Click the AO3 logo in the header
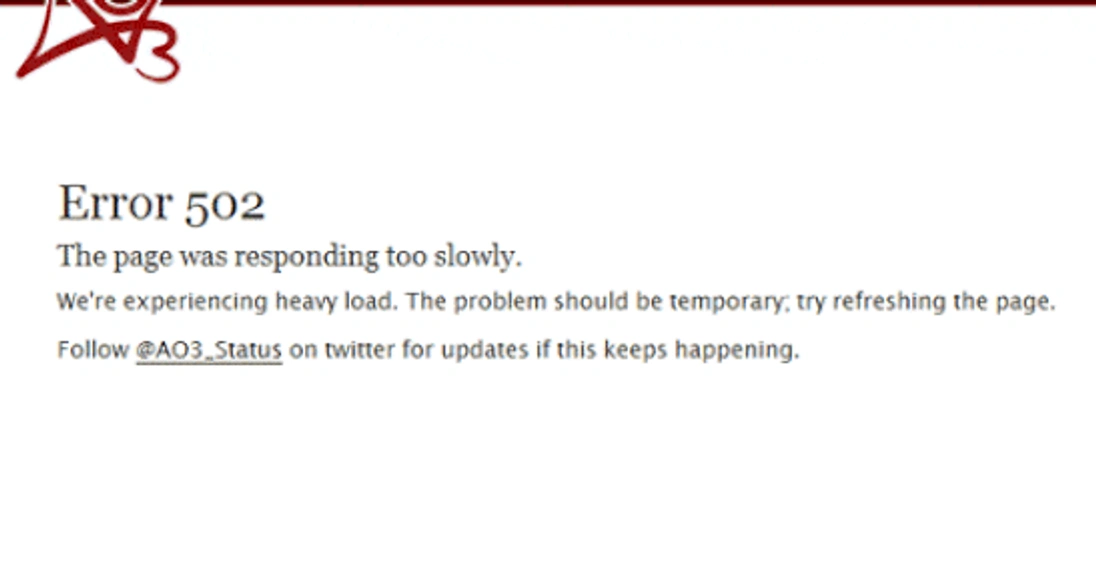1096x570 pixels. pyautogui.click(x=98, y=40)
